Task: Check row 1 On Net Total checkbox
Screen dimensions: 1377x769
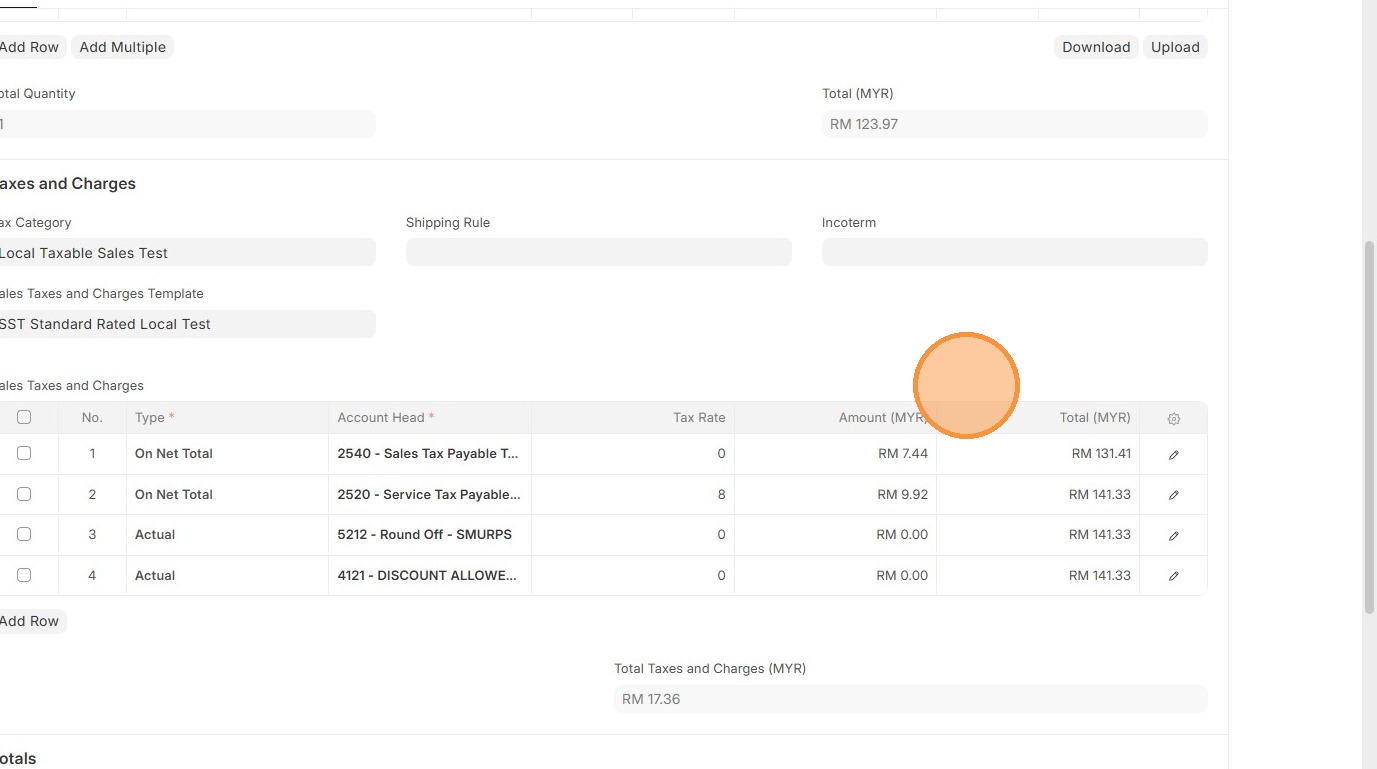Action: pyautogui.click(x=24, y=453)
